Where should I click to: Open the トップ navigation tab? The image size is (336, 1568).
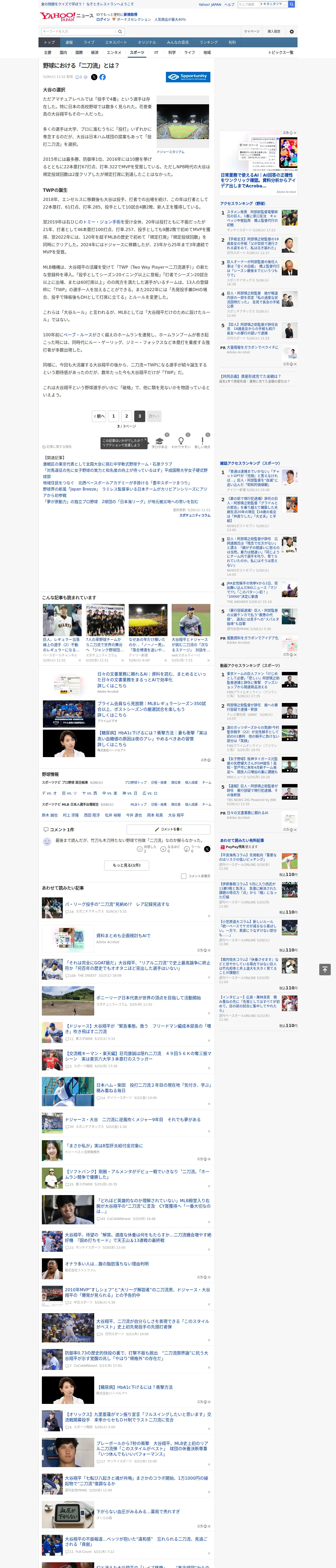(49, 43)
